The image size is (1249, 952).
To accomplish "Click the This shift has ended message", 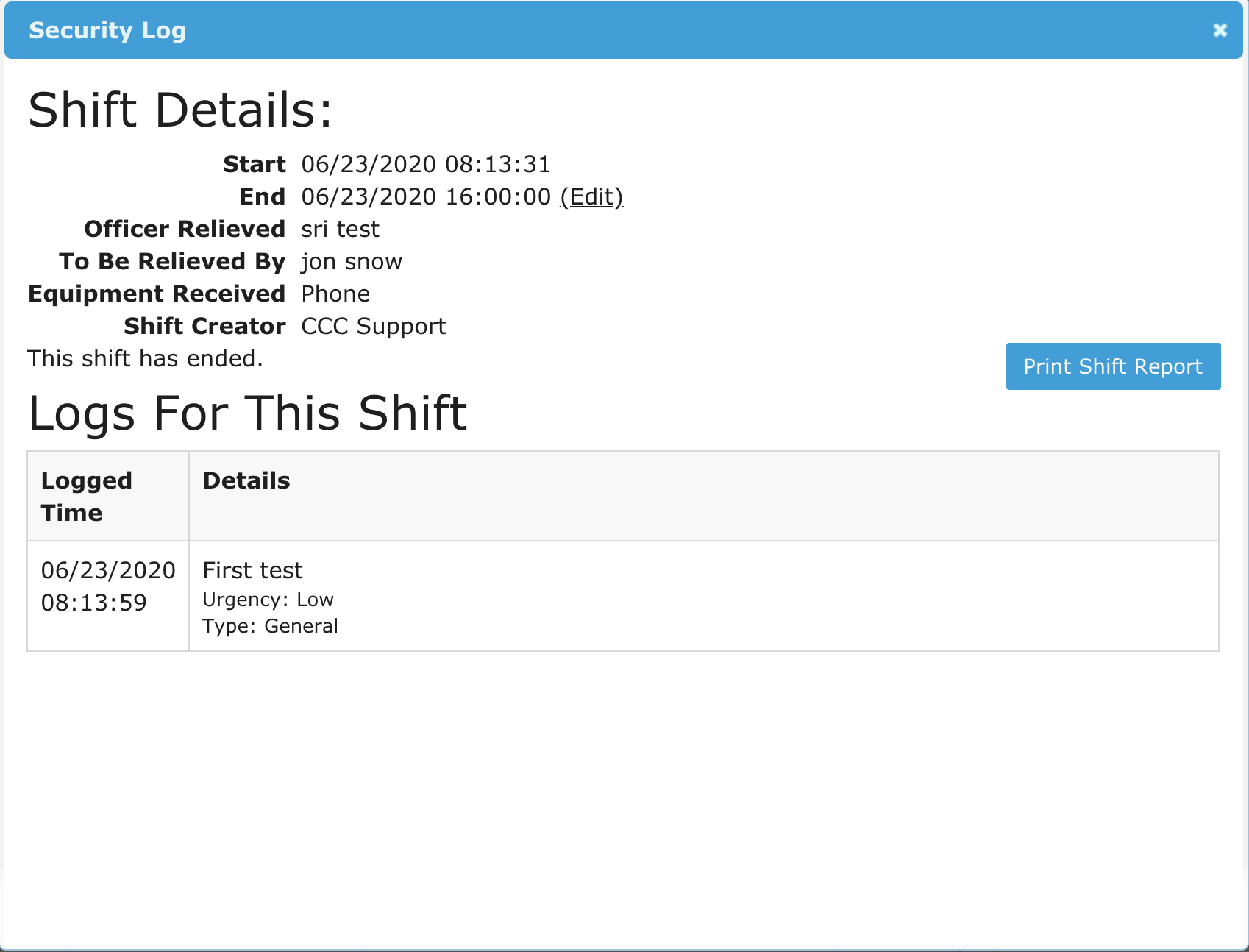I will (144, 358).
